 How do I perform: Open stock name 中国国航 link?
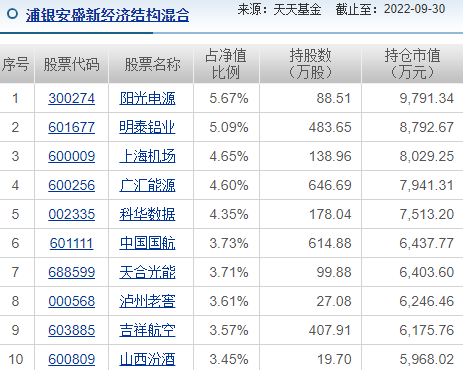click(147, 243)
